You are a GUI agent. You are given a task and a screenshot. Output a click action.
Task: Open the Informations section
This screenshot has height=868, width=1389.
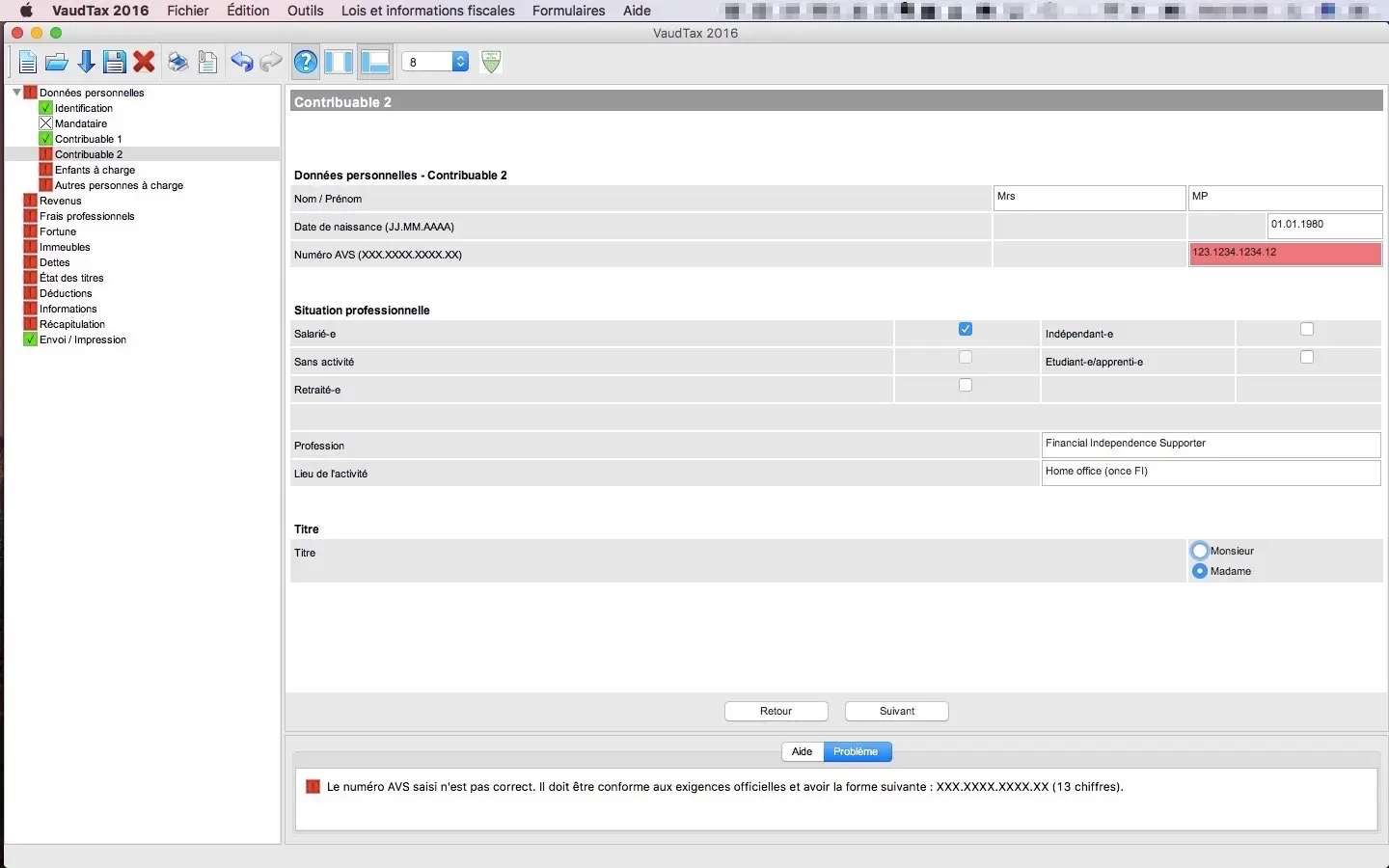point(68,309)
